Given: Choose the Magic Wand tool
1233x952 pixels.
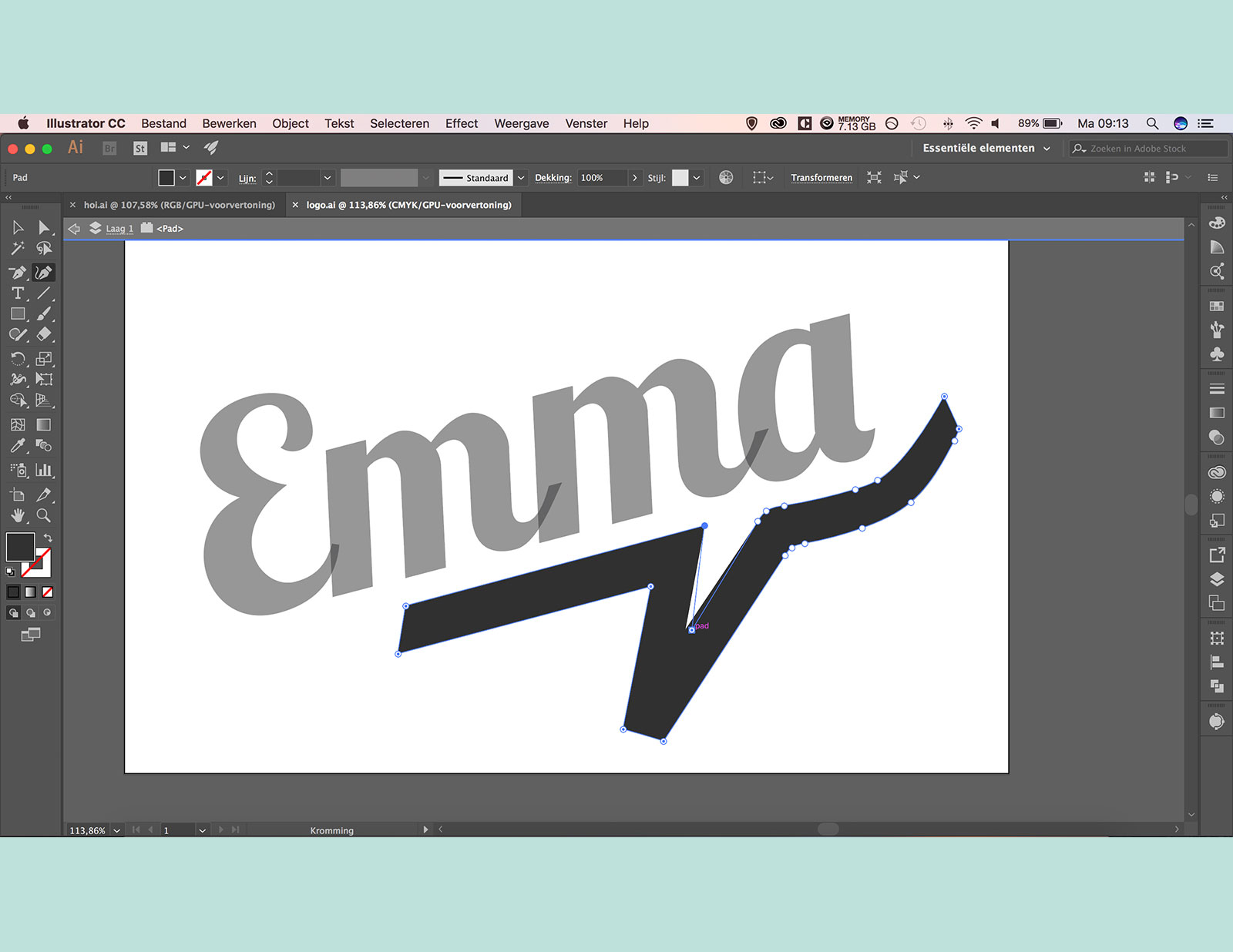Looking at the screenshot, I should coord(18,248).
